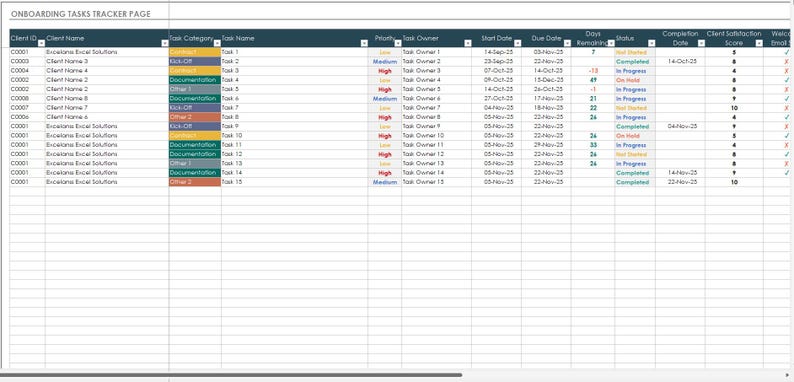Open the Status filter dropdown
794x382 pixels.
[651, 43]
